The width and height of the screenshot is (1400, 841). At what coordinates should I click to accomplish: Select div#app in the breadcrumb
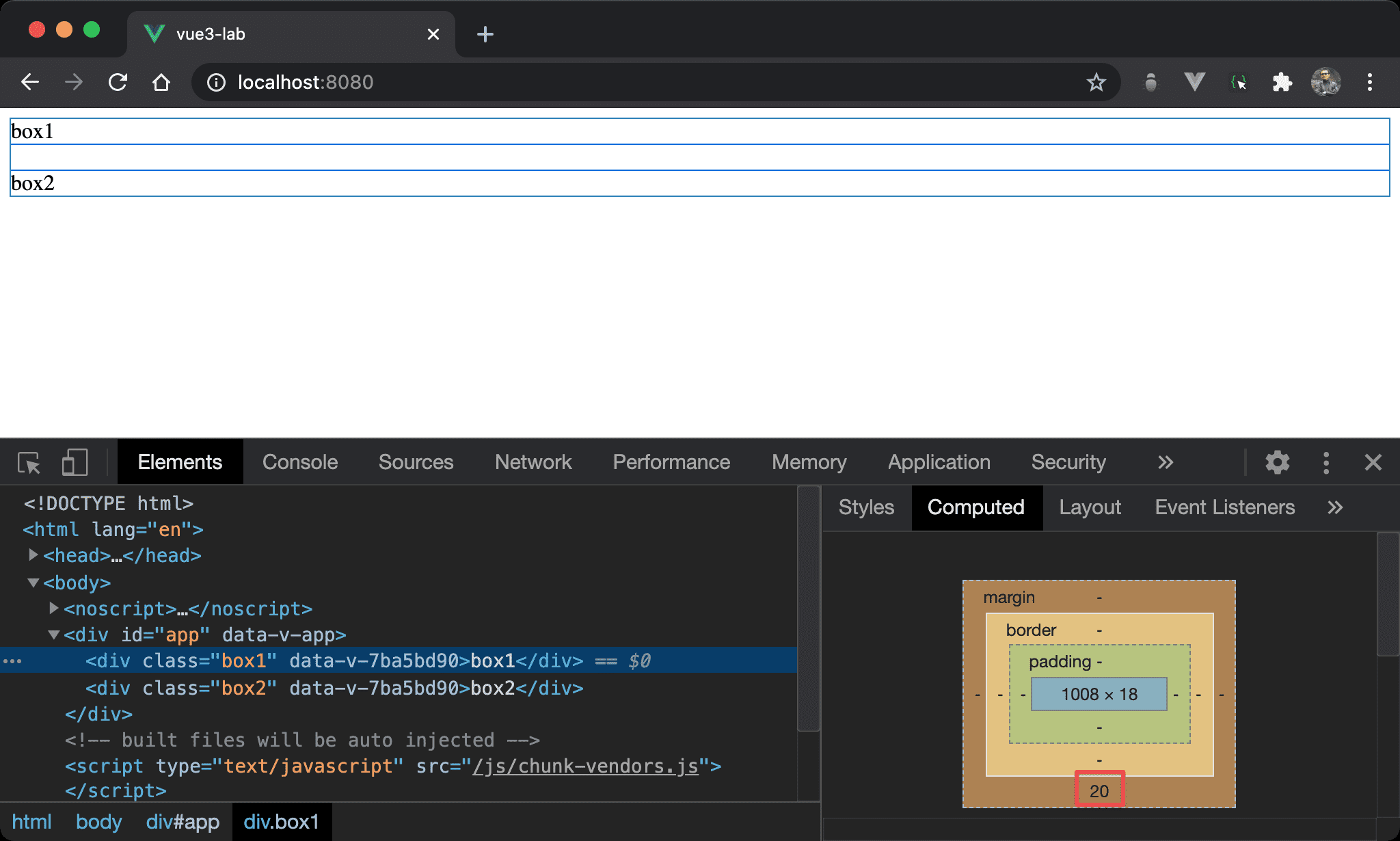click(x=183, y=821)
